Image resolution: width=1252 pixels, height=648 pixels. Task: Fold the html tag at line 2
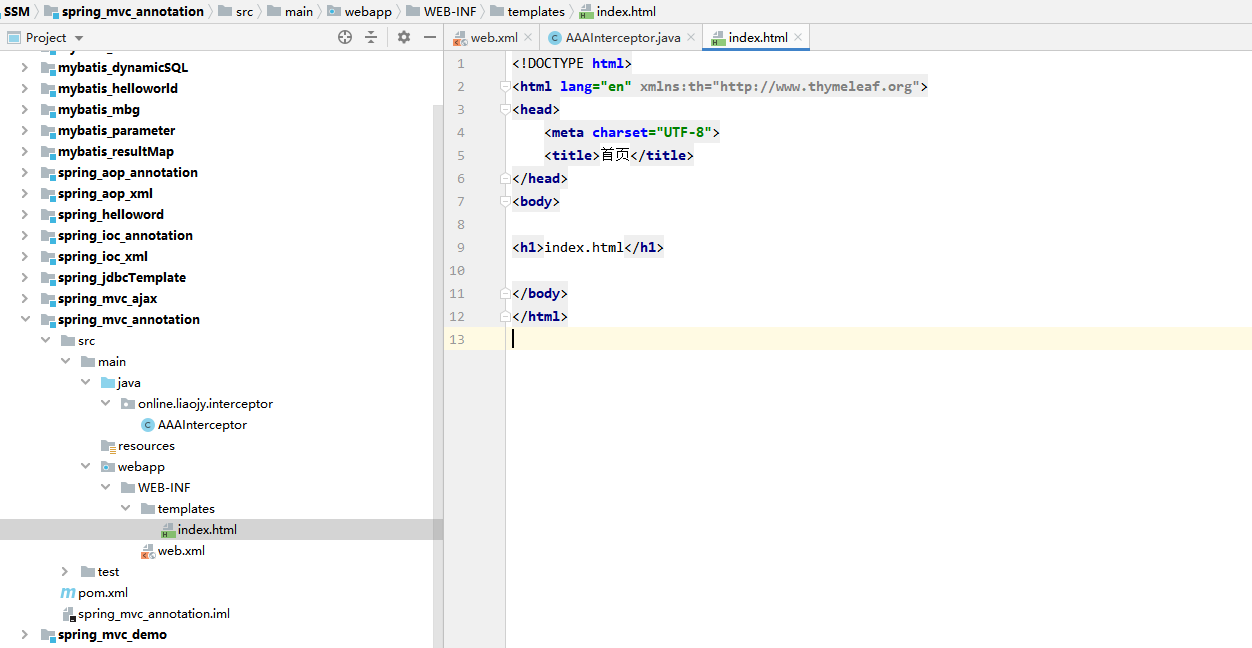(505, 87)
